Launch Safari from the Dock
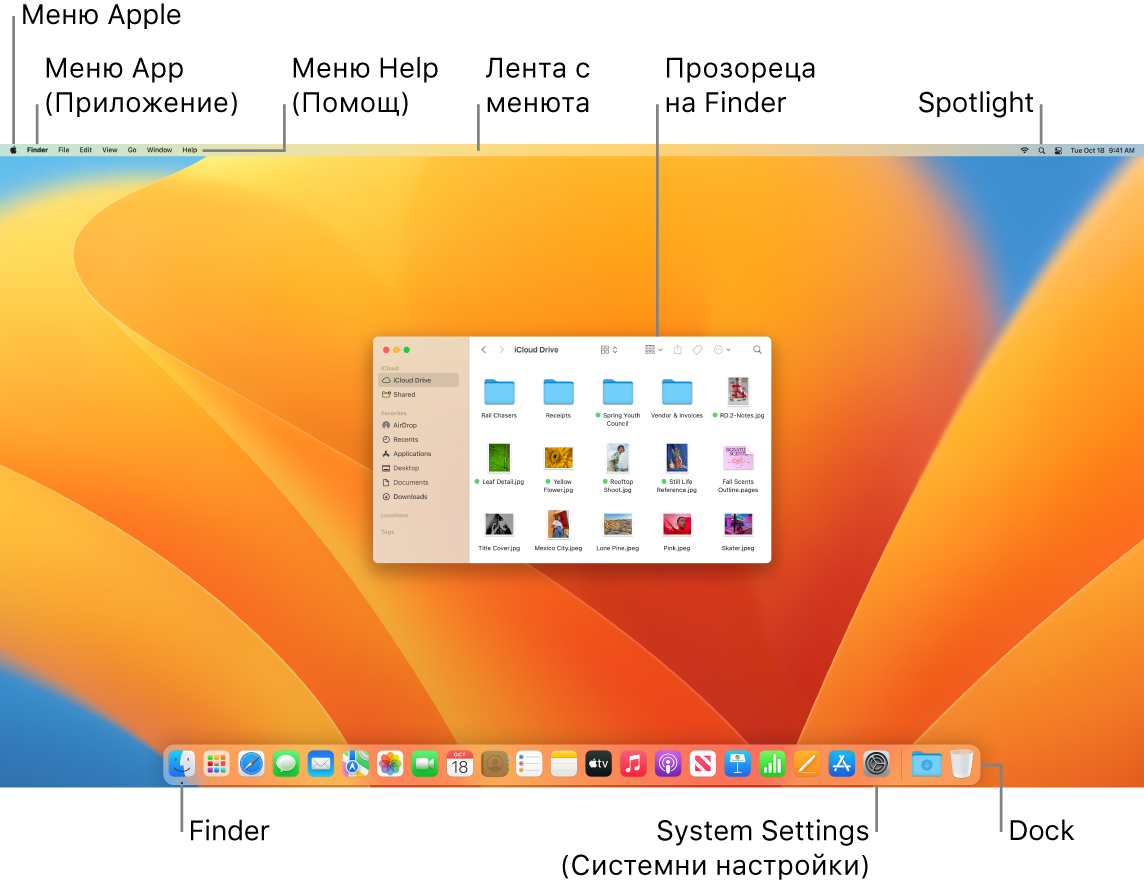The height and width of the screenshot is (888, 1144). (x=251, y=764)
